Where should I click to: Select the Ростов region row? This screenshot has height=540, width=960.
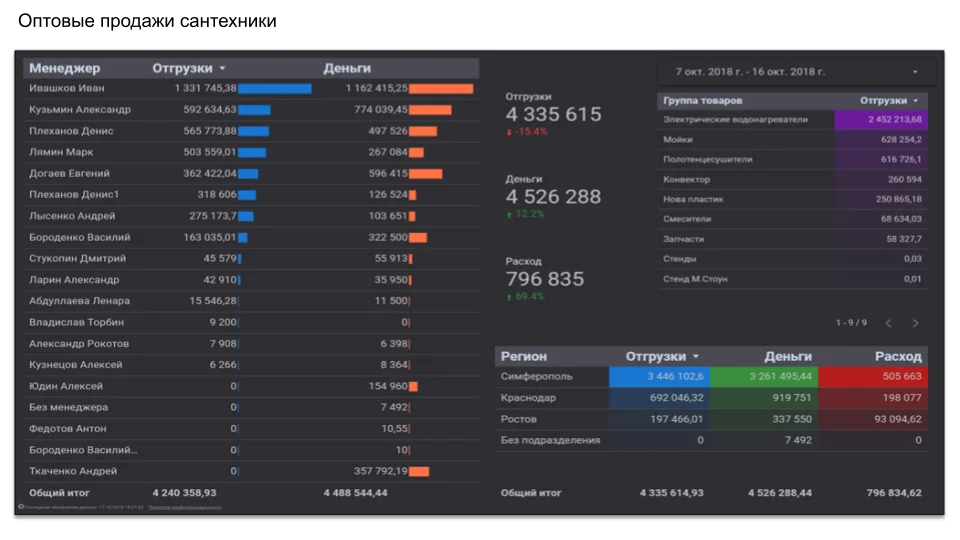(x=711, y=419)
